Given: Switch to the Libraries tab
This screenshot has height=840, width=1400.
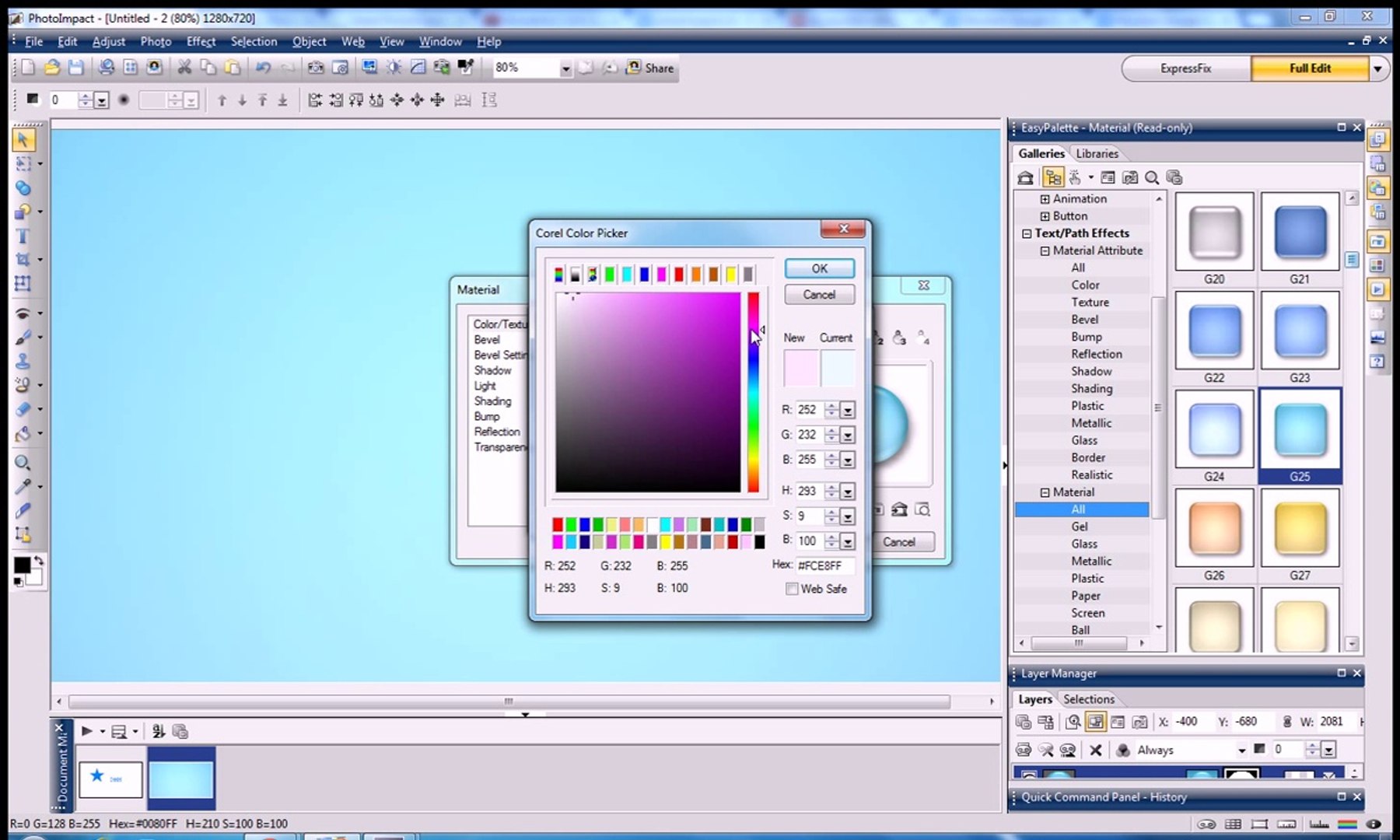Looking at the screenshot, I should [1097, 154].
